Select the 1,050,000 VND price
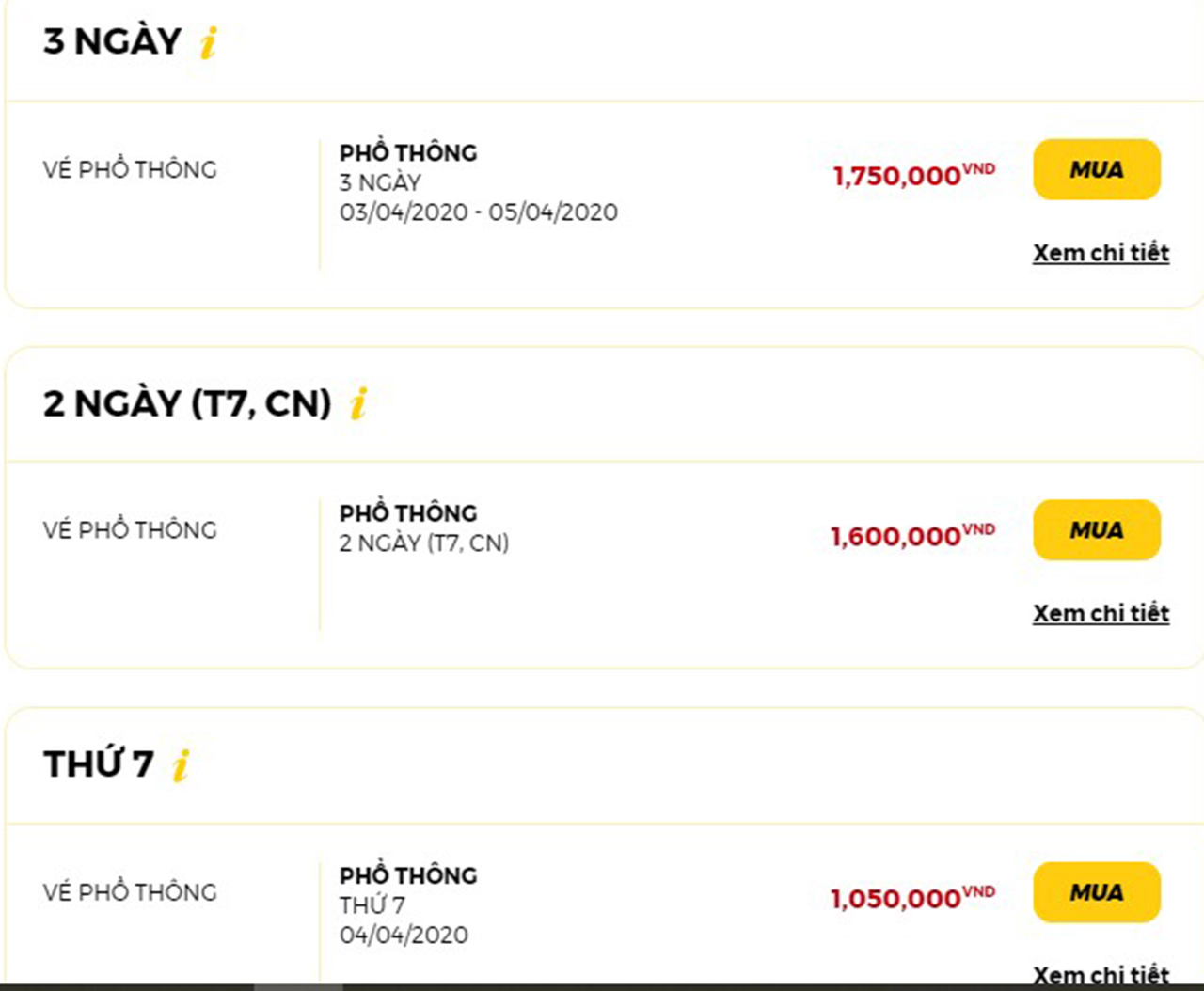This screenshot has width=1204, height=991. (911, 897)
